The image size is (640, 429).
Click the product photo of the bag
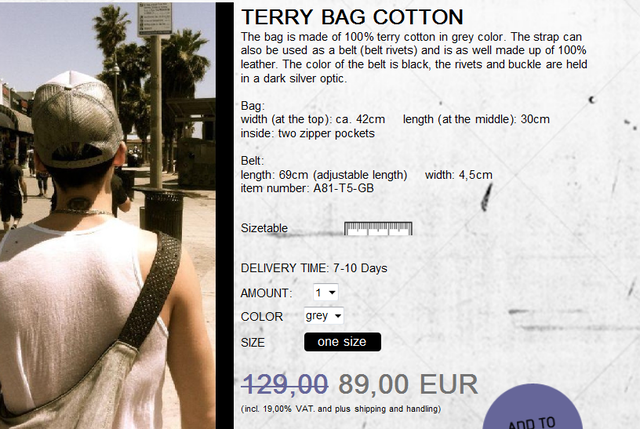(108, 214)
